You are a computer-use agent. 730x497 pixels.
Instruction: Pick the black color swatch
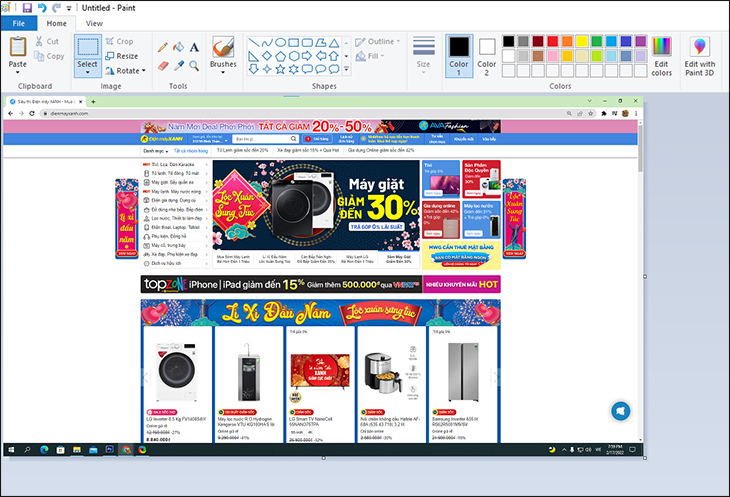(508, 41)
